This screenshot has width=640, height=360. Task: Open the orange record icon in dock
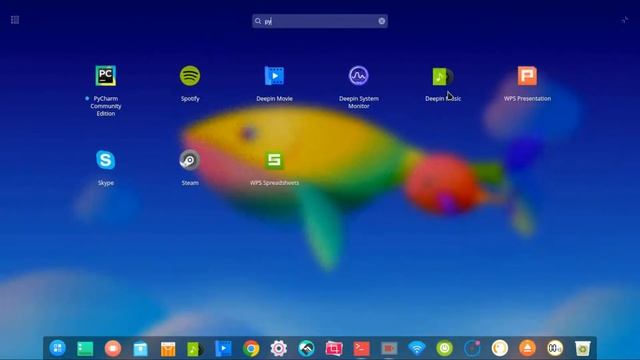click(x=113, y=348)
